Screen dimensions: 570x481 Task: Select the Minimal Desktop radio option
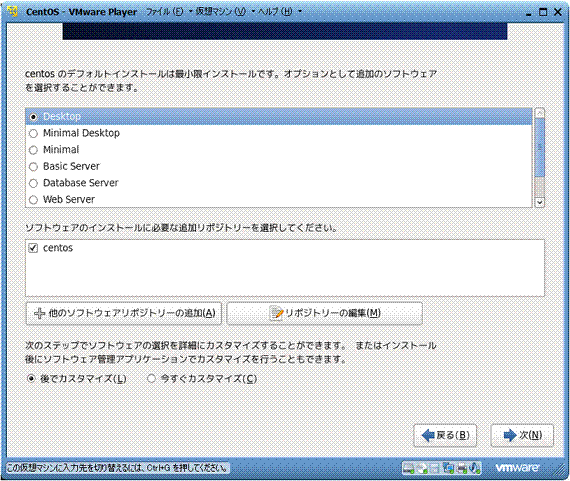33,133
